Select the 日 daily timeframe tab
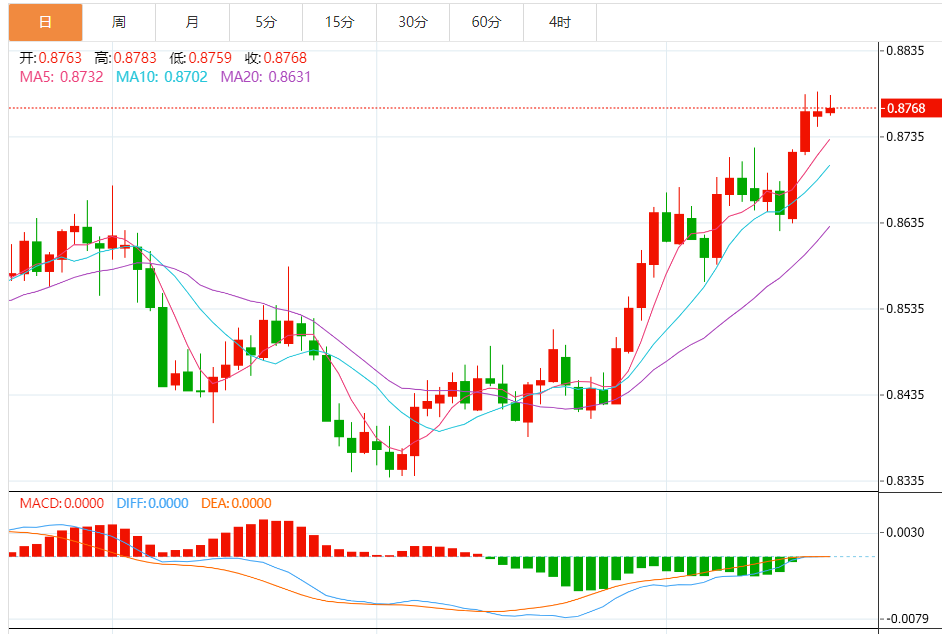The height and width of the screenshot is (634, 942). pos(46,22)
